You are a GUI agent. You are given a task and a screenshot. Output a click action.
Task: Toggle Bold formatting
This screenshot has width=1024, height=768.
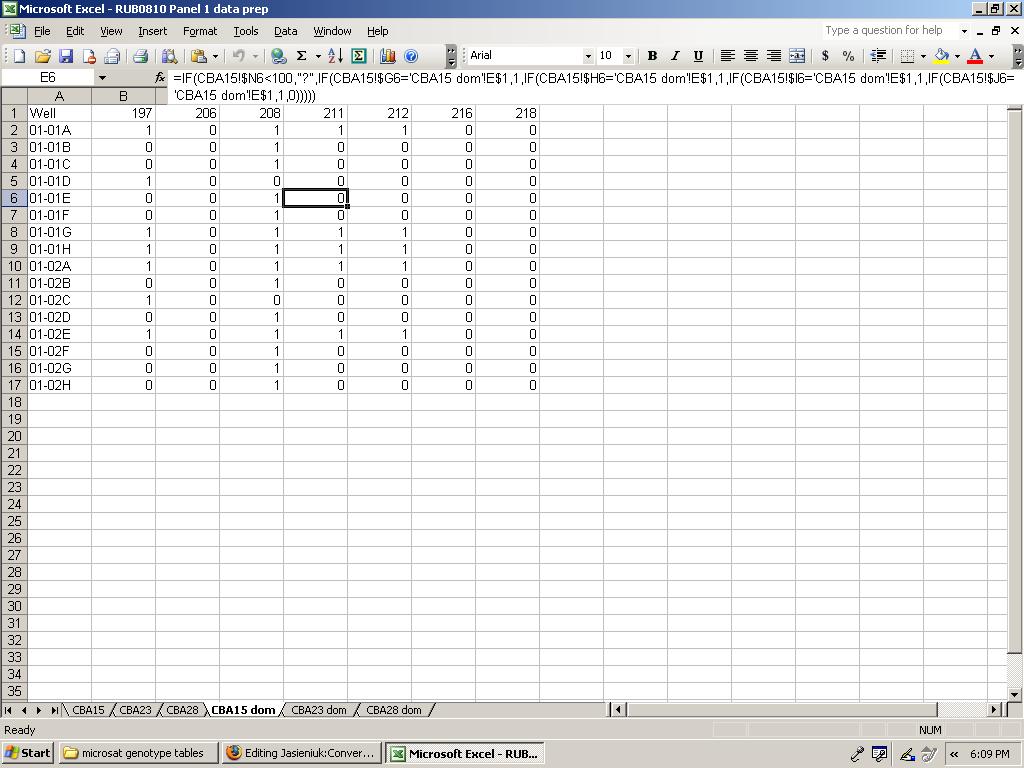click(x=652, y=56)
